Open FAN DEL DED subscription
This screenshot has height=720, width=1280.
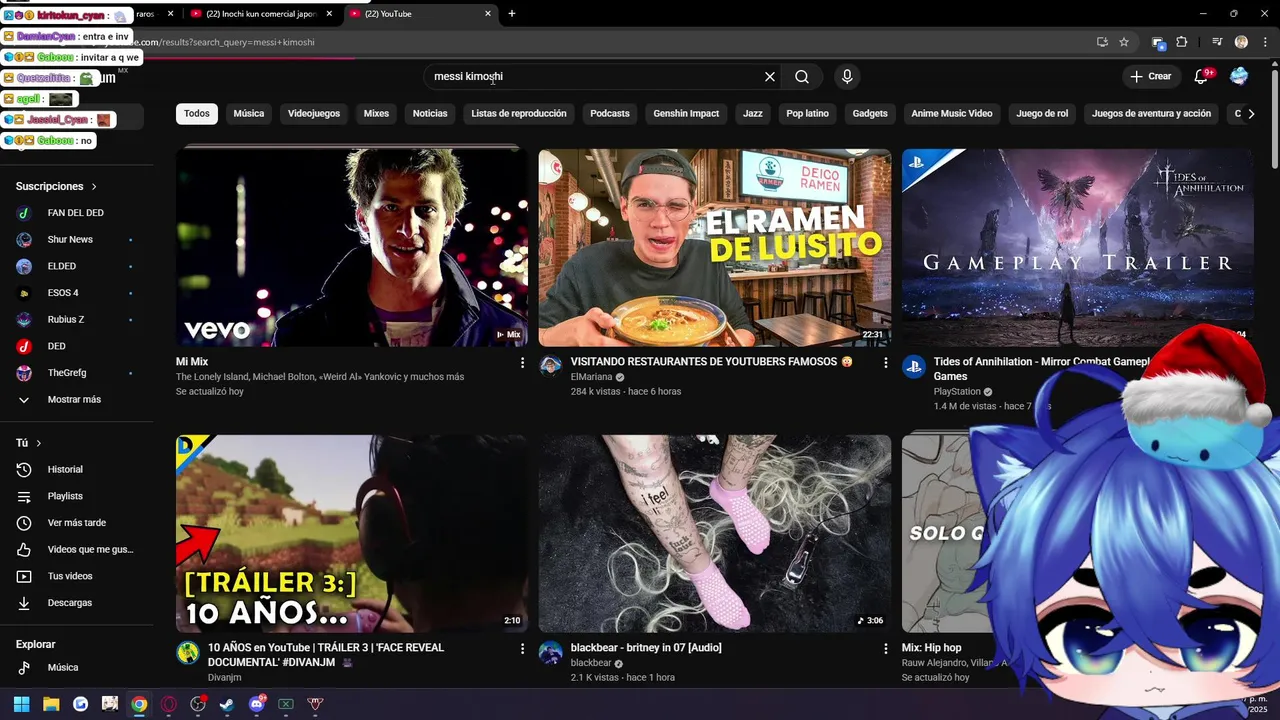tap(77, 213)
